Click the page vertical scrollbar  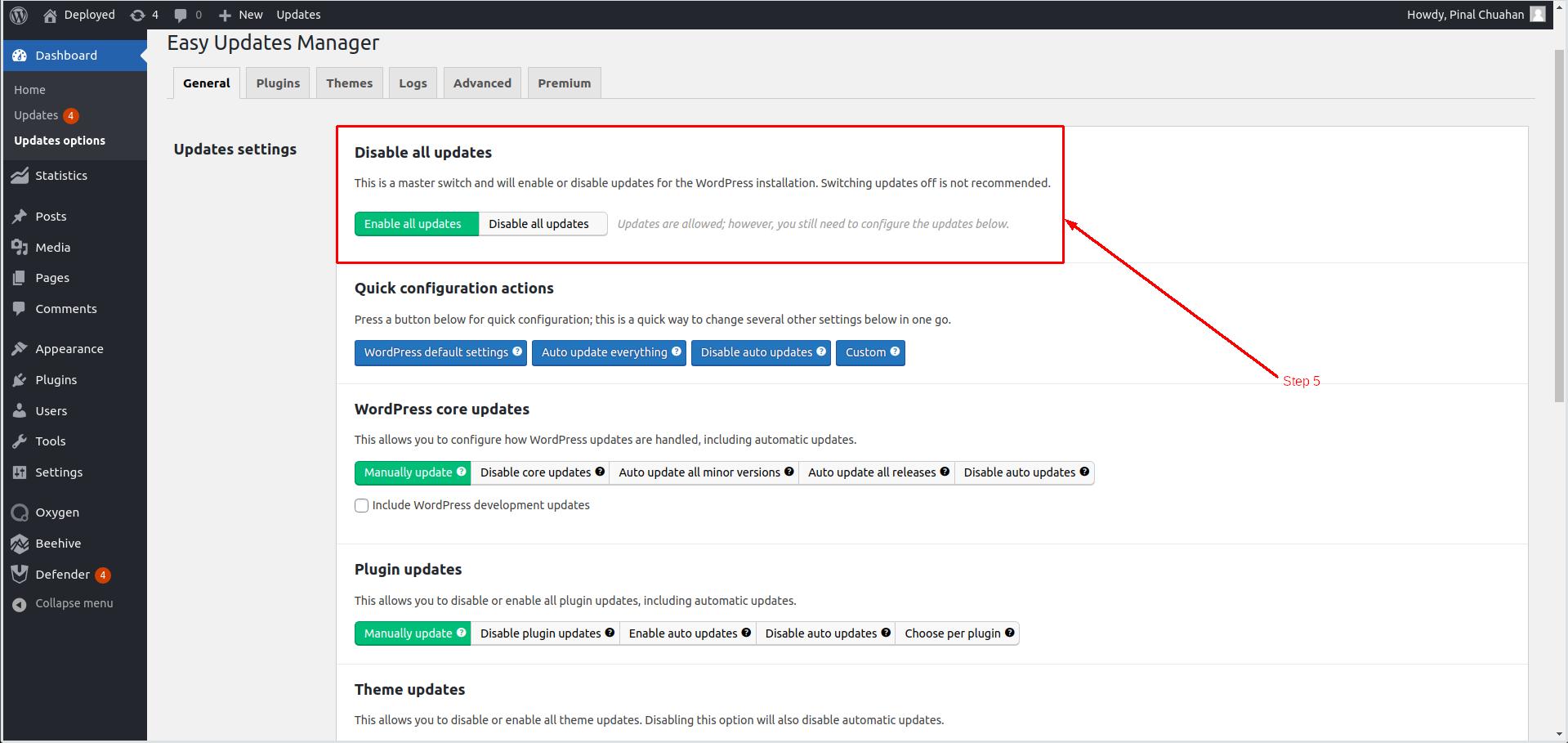(x=1560, y=225)
